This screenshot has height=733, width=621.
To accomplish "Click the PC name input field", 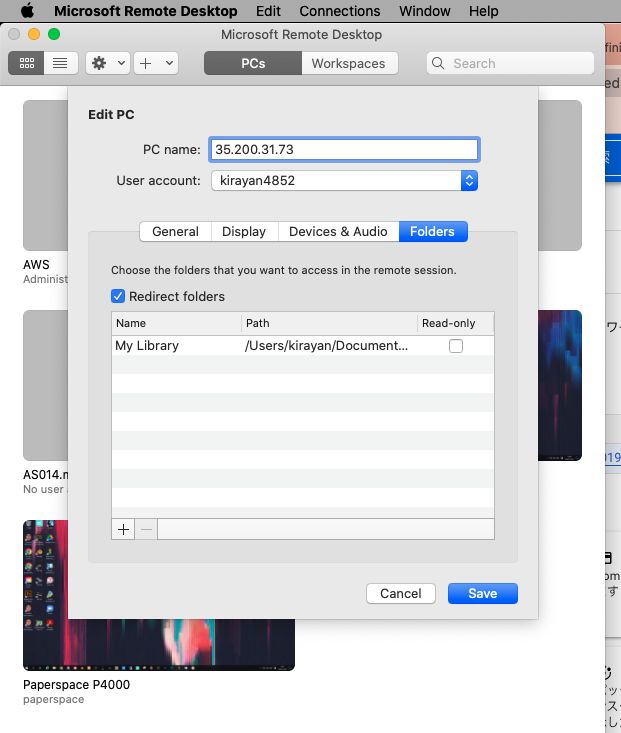I will coord(344,150).
